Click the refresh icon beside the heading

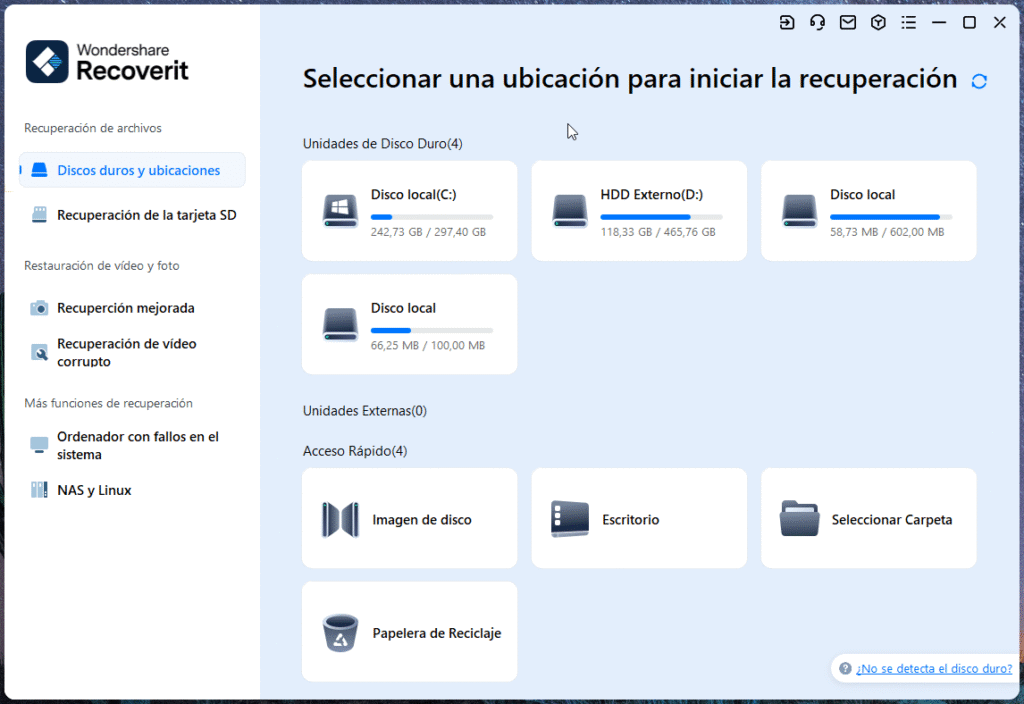pyautogui.click(x=978, y=81)
